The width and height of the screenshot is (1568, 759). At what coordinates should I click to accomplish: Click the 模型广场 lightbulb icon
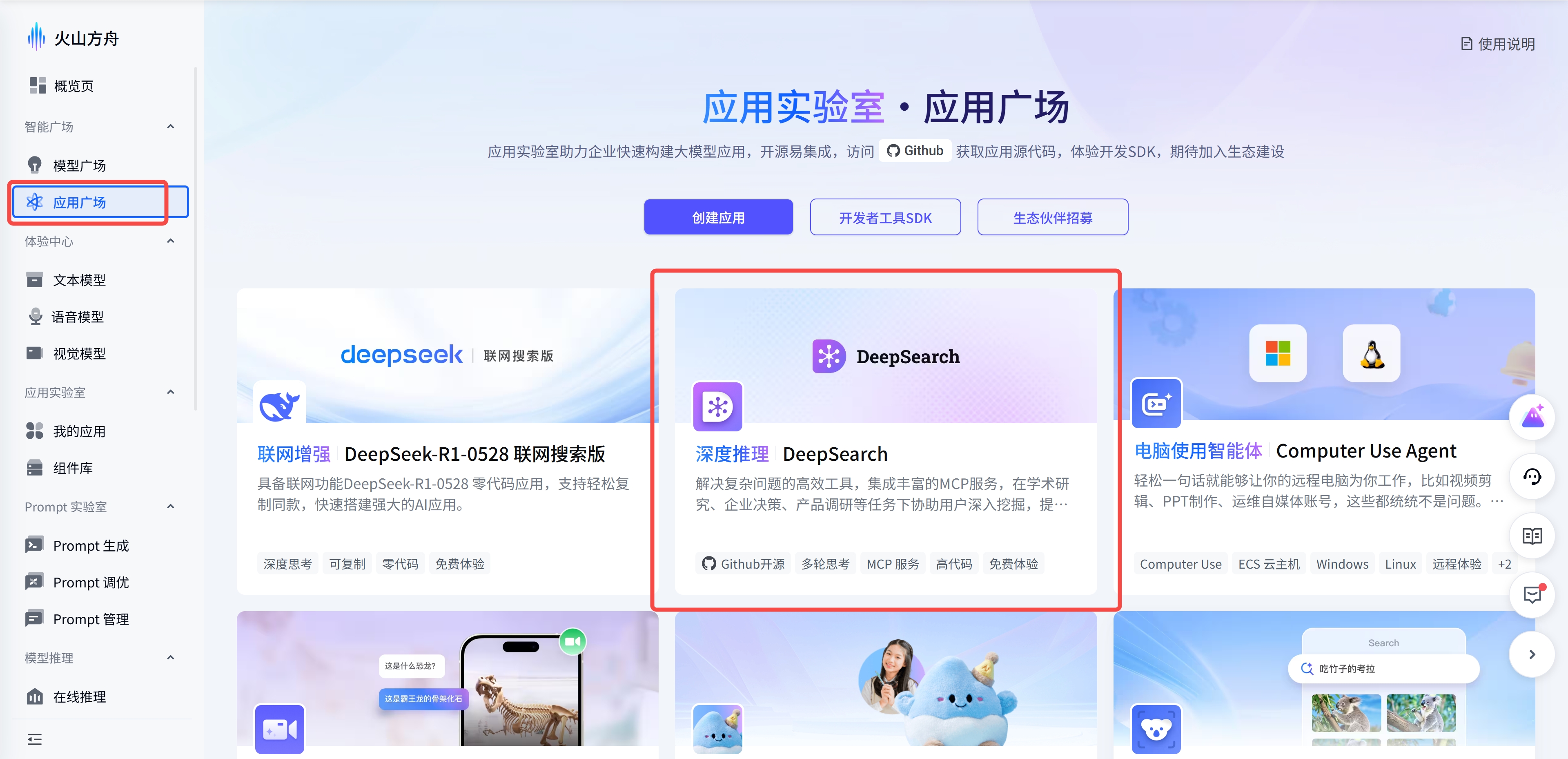pos(35,165)
